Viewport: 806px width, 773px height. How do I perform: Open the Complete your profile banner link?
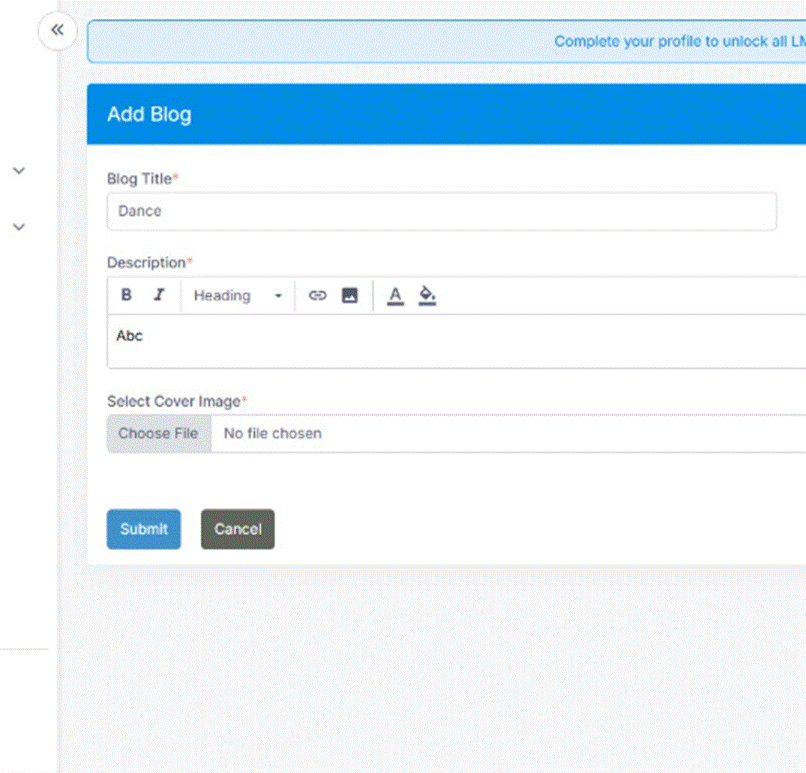click(x=679, y=42)
